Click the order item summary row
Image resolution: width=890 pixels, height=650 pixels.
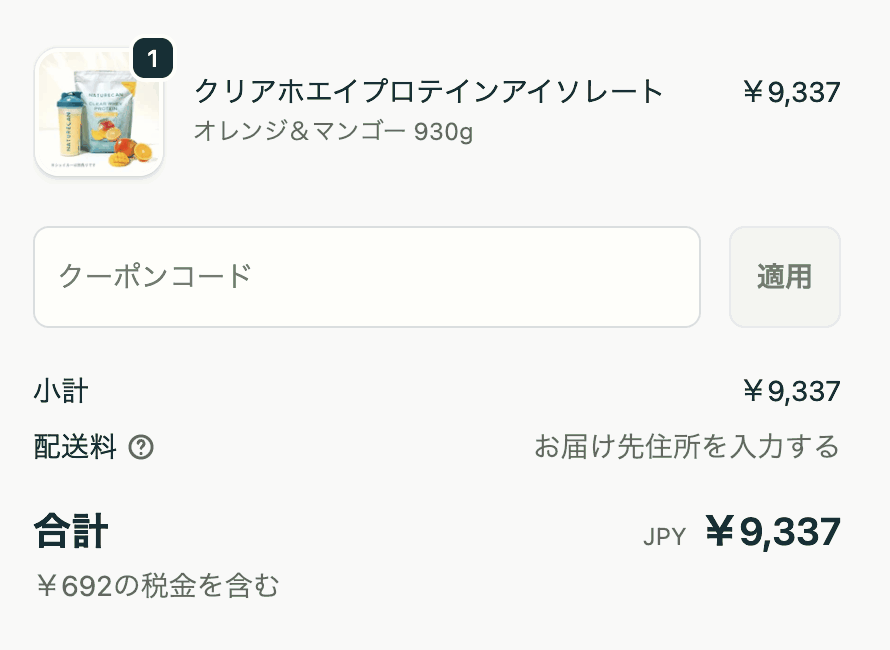pos(440,112)
